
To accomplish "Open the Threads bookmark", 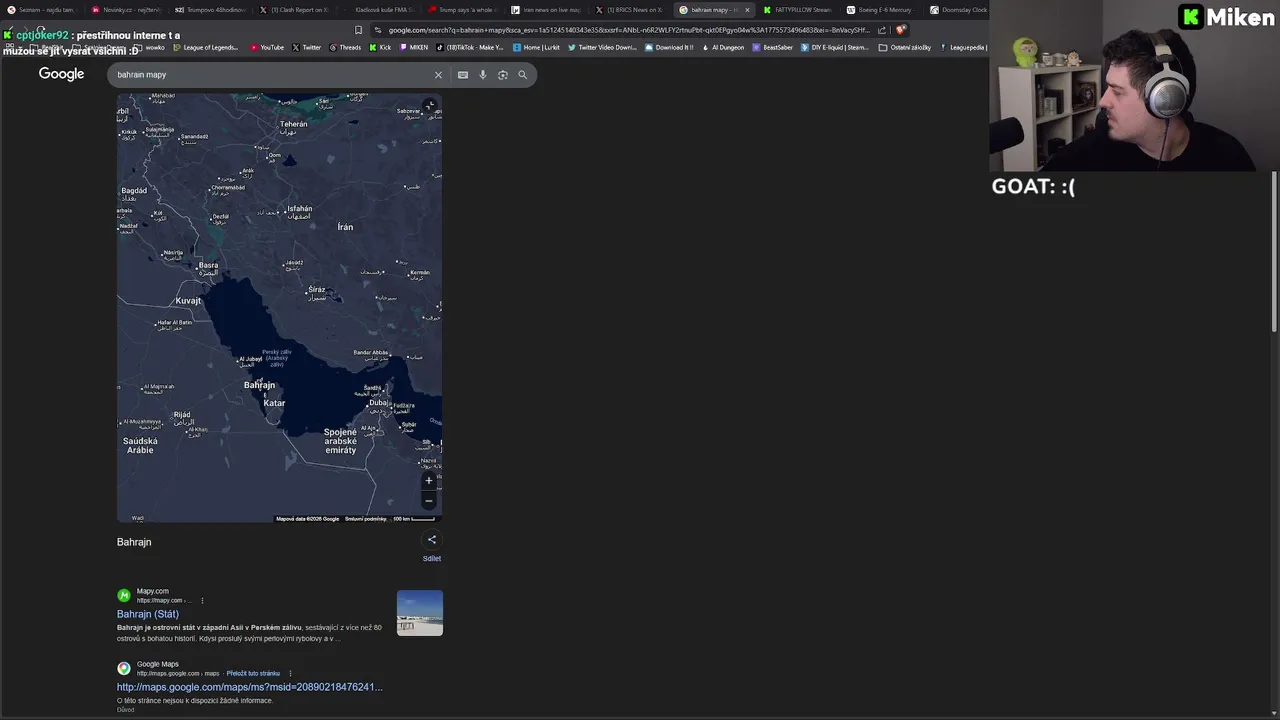I will click(x=345, y=47).
